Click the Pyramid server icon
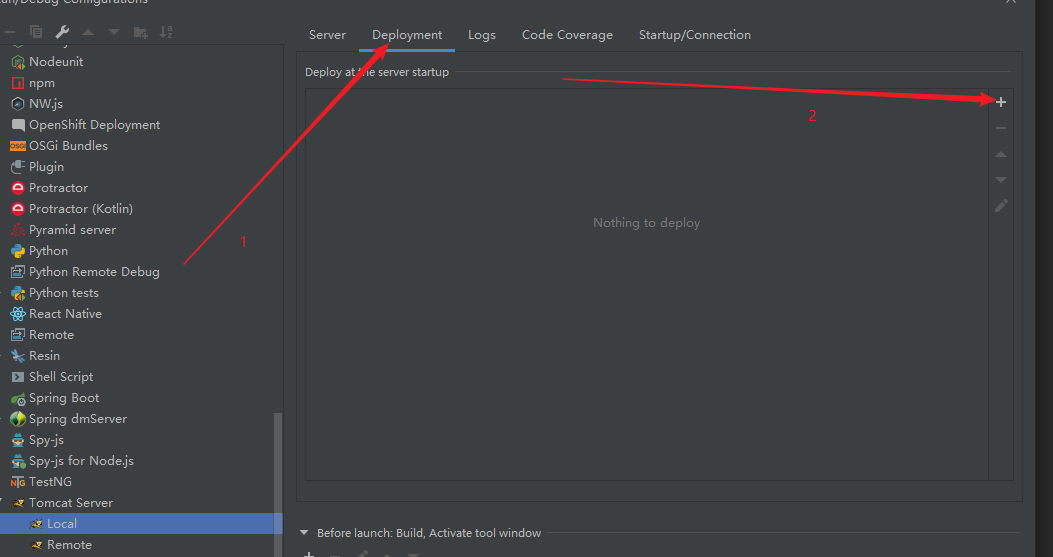 pos(18,230)
